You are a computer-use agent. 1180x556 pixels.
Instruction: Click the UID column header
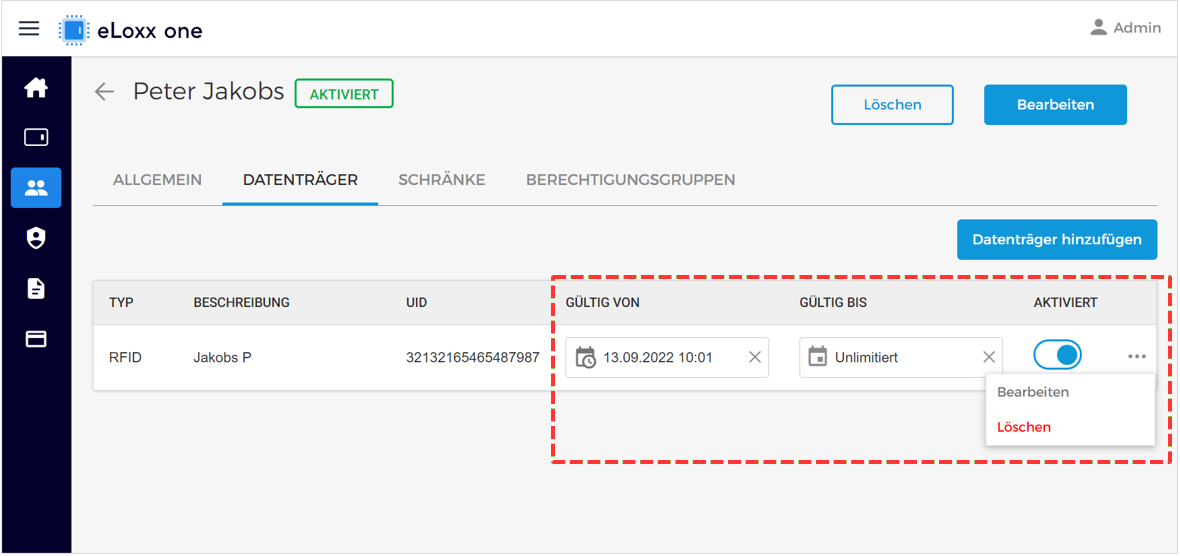coord(416,302)
